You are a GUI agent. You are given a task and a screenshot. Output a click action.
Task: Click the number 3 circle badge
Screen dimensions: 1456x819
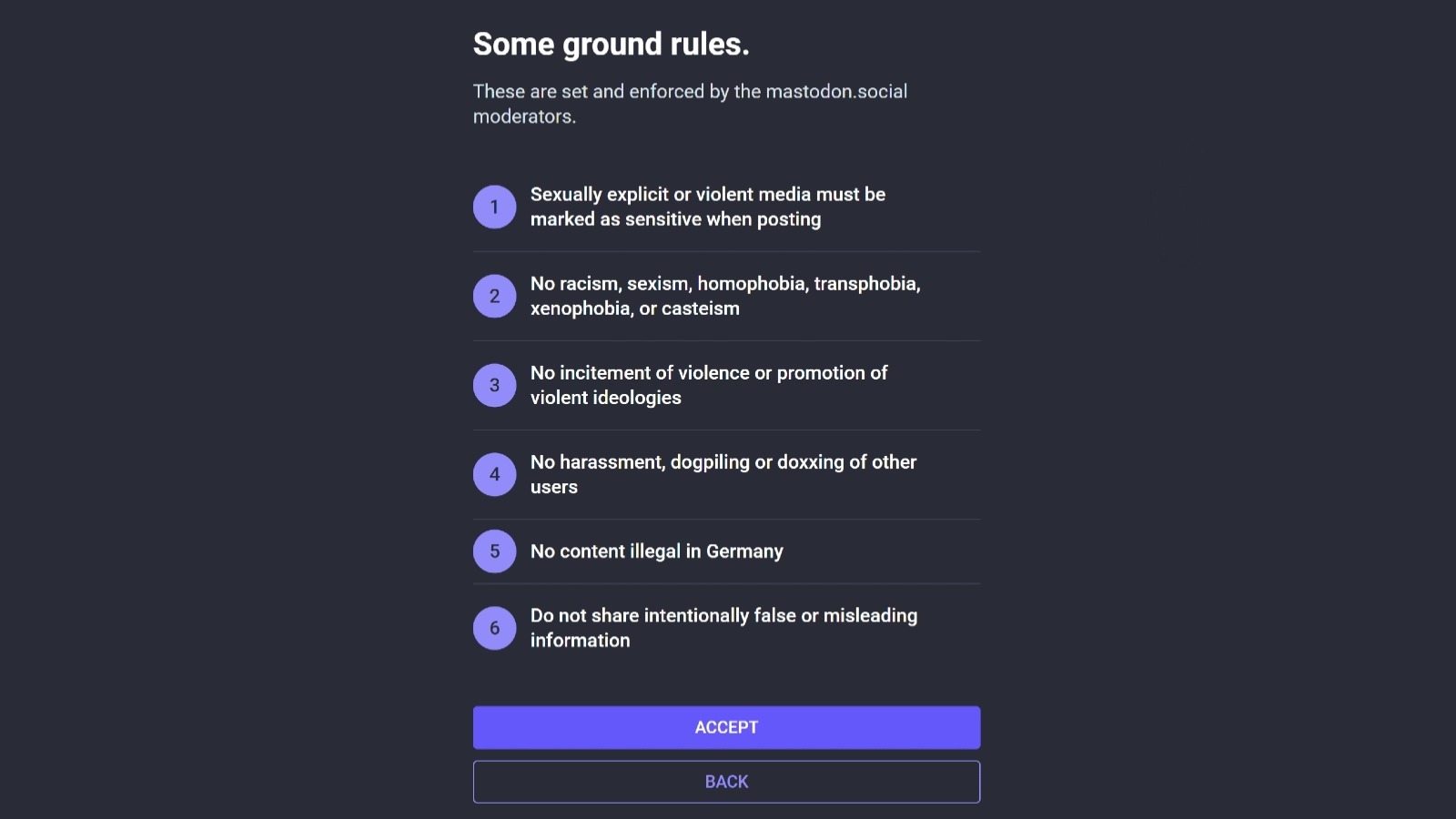[x=494, y=385]
